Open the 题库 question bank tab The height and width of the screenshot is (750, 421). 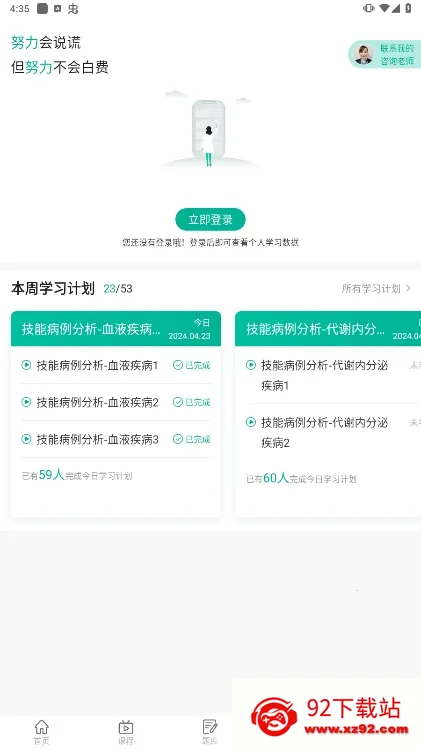[210, 732]
